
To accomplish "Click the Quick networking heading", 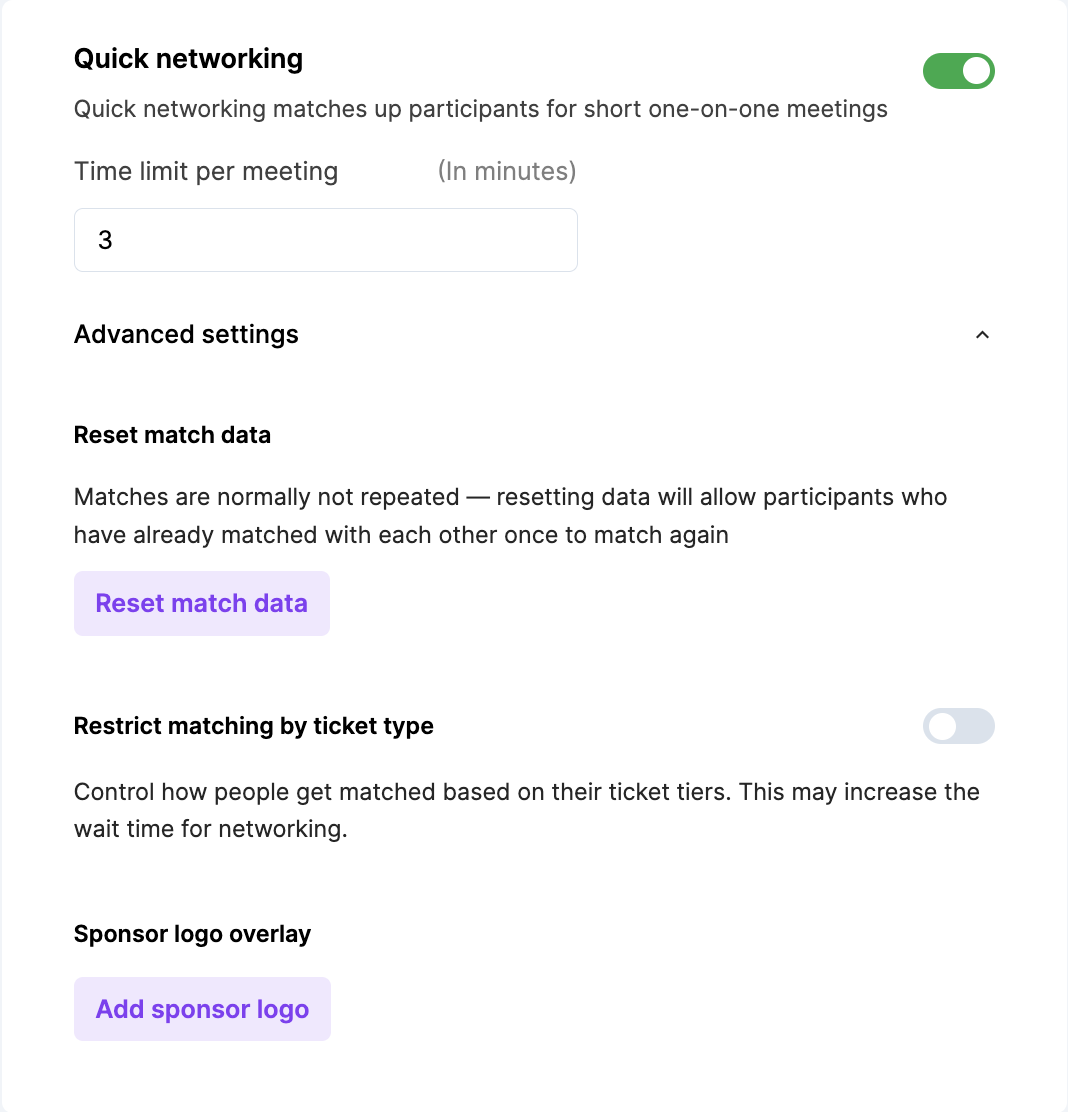I will click(x=188, y=59).
